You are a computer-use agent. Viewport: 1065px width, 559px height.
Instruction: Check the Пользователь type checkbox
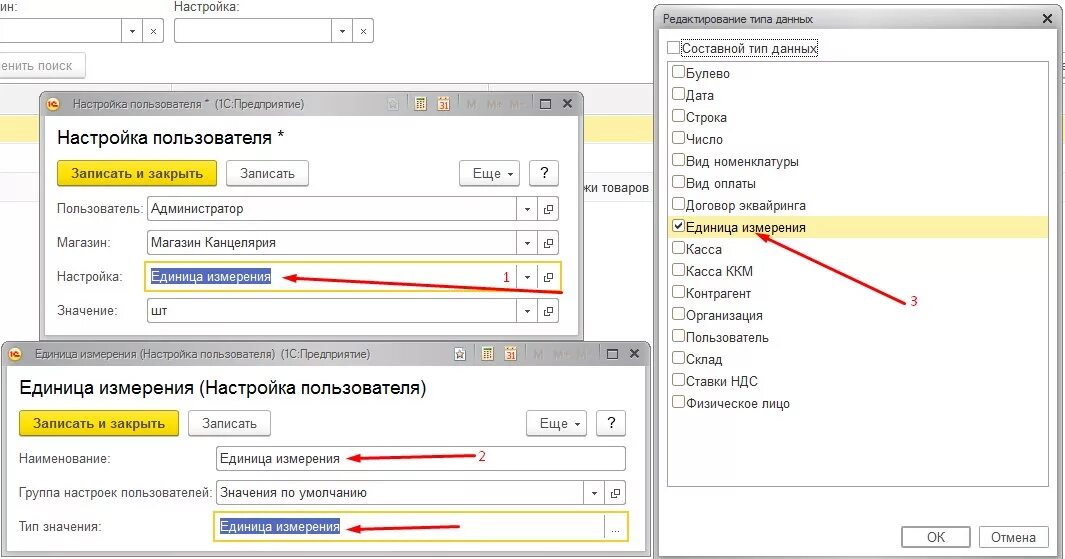tap(678, 336)
